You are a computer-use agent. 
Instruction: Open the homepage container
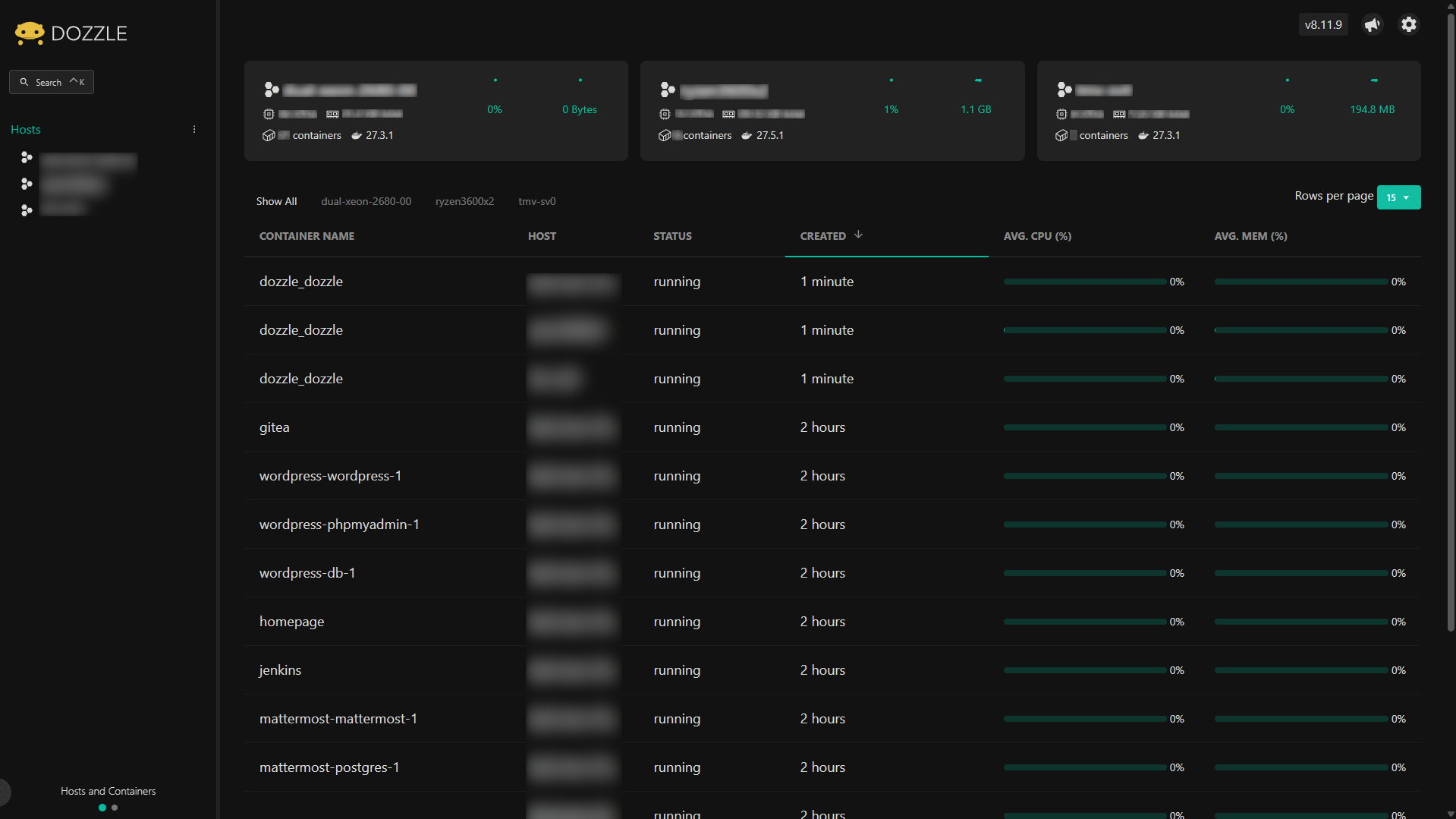pyautogui.click(x=291, y=622)
